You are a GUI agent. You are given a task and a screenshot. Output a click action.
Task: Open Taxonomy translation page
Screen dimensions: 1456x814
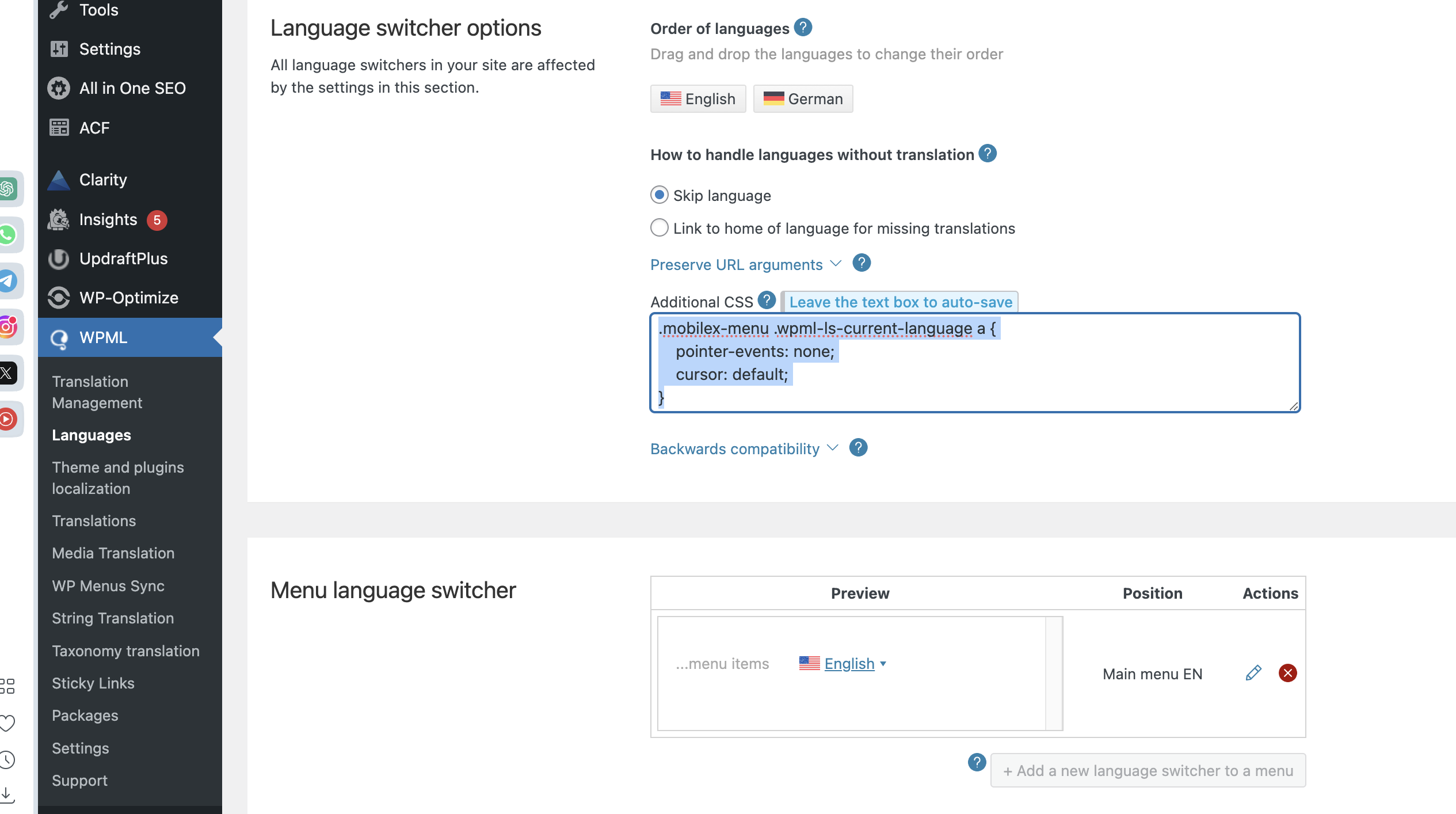point(125,651)
